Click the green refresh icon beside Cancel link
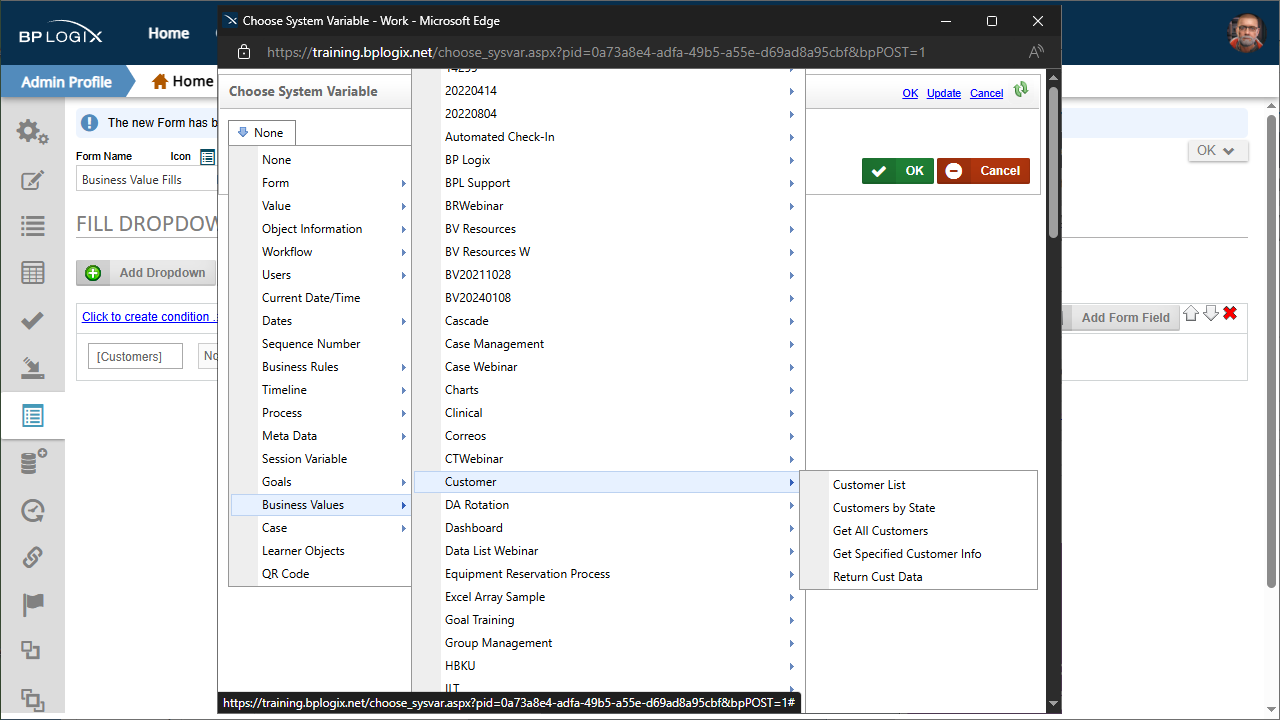The image size is (1280, 720). 1021,90
